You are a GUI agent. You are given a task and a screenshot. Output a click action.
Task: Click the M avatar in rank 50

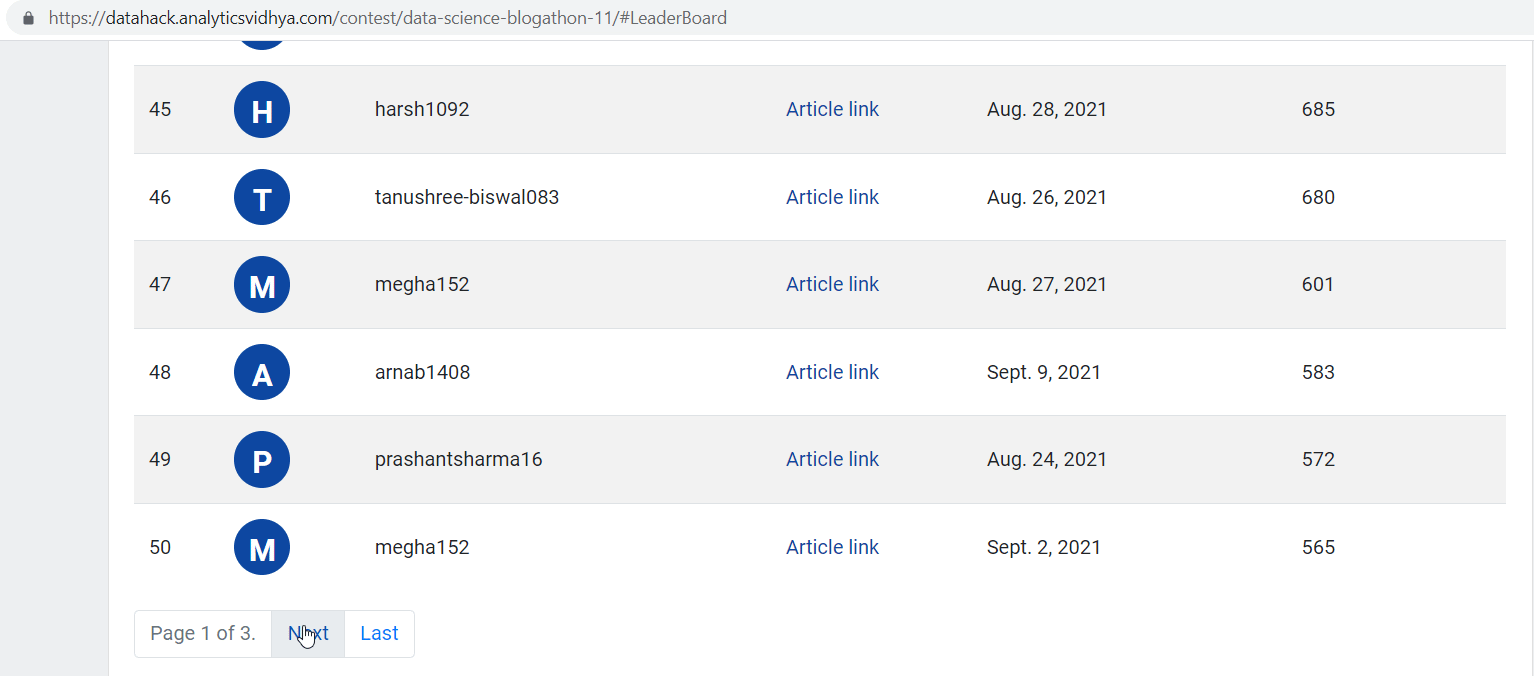click(x=262, y=547)
